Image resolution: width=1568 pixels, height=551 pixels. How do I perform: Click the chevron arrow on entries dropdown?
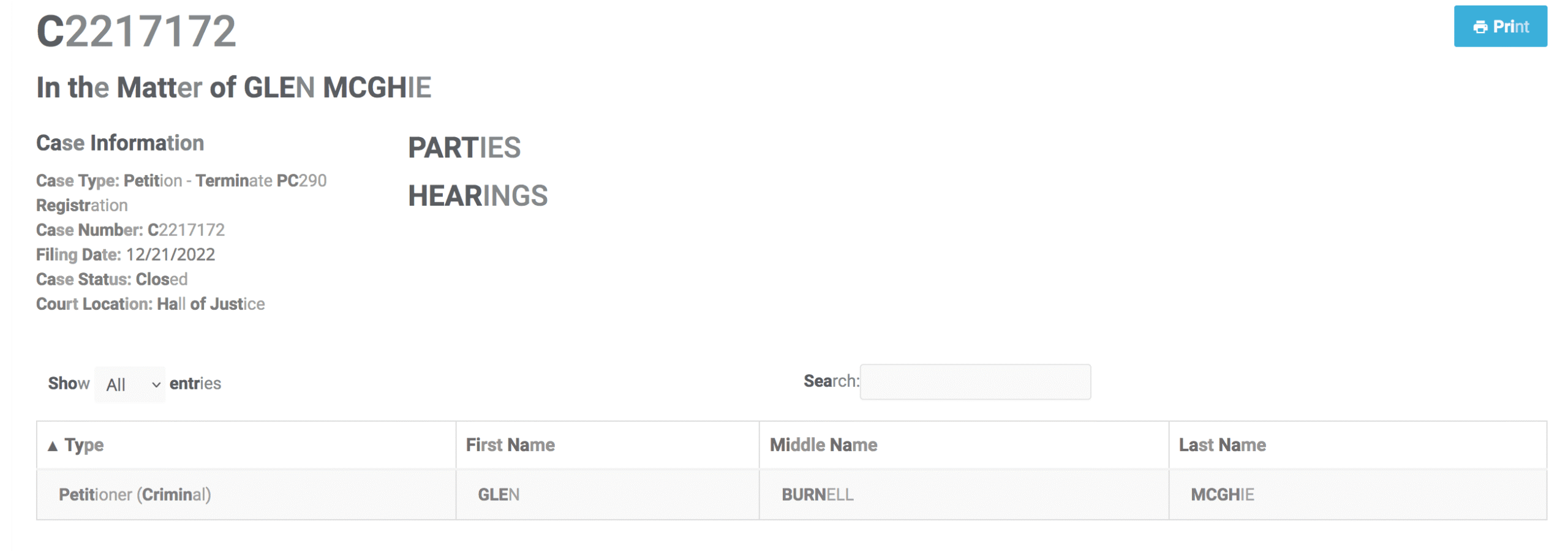click(156, 384)
